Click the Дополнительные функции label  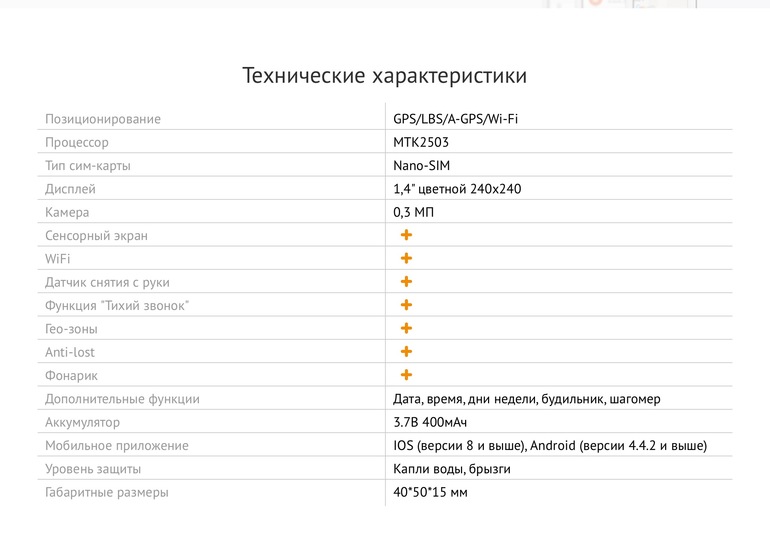point(122,399)
